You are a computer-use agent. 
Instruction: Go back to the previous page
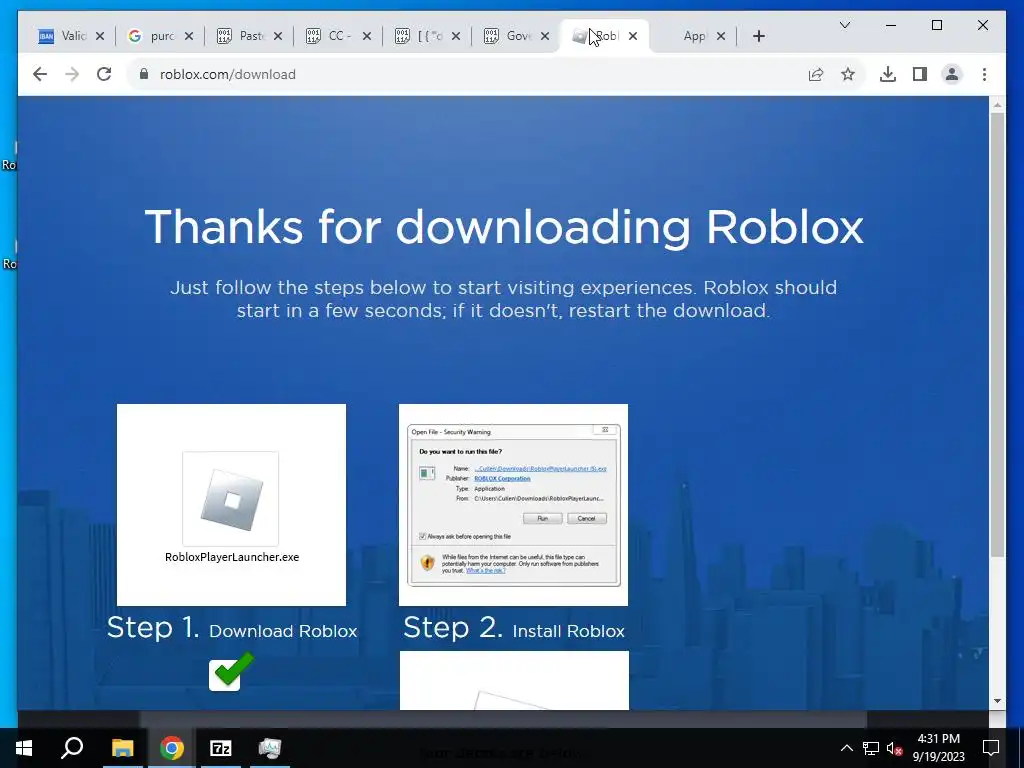coord(40,74)
